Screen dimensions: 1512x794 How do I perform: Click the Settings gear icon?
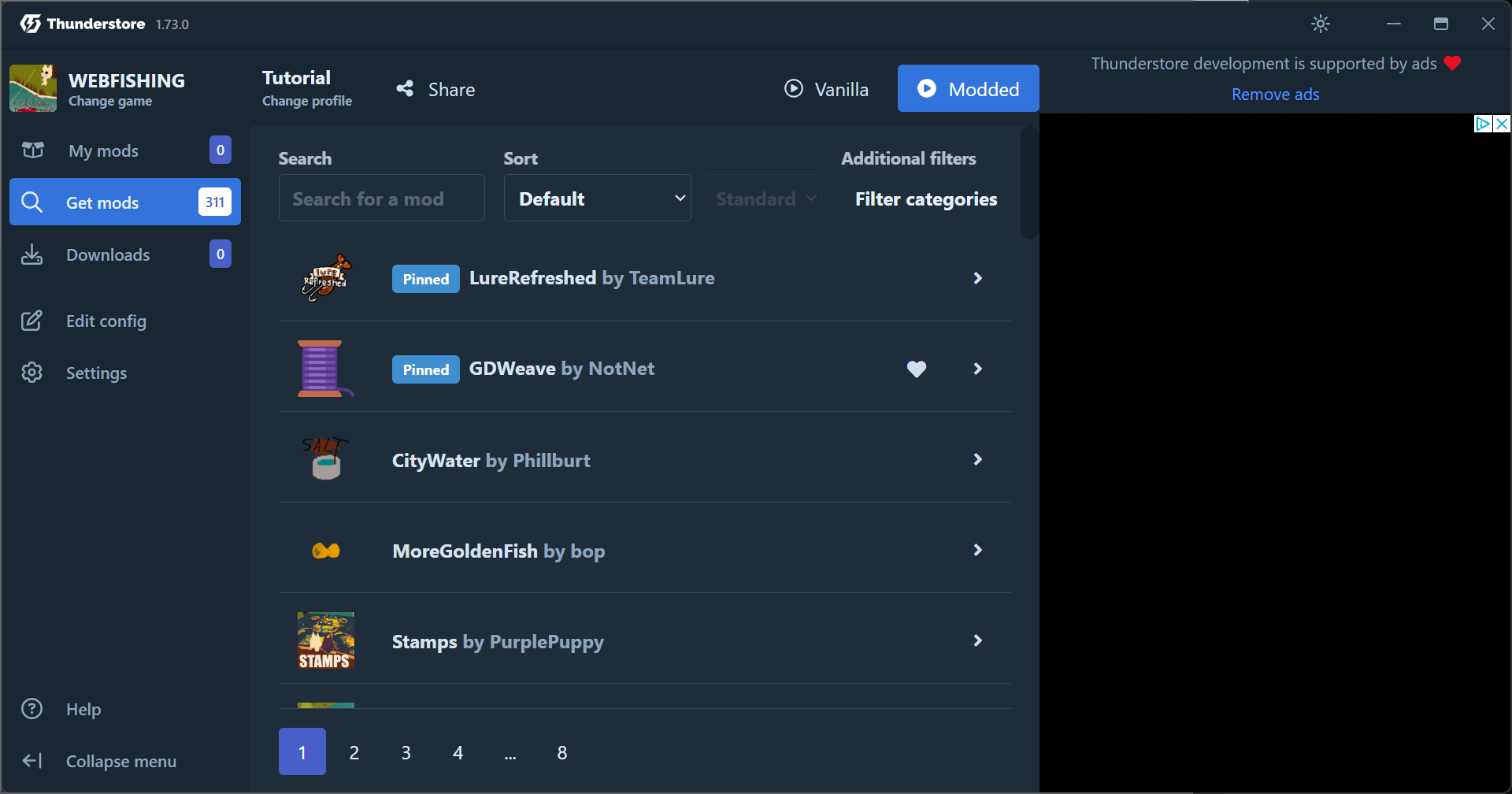click(x=31, y=373)
